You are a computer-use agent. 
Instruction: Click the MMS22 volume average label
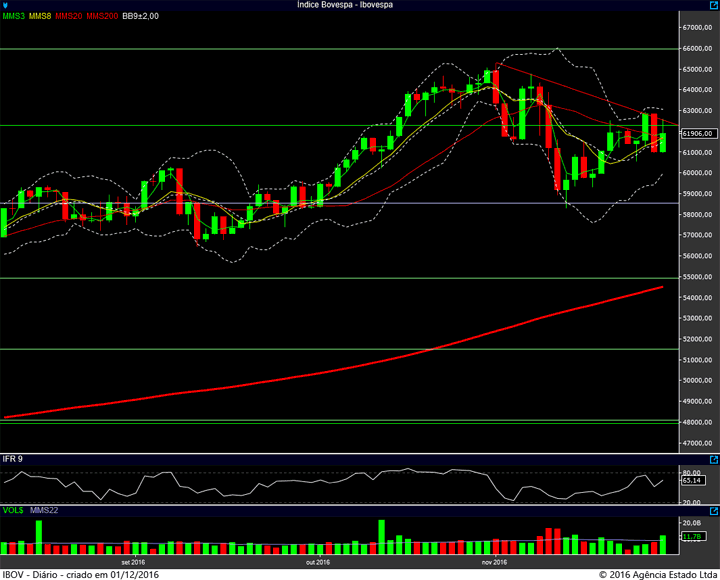point(44,510)
